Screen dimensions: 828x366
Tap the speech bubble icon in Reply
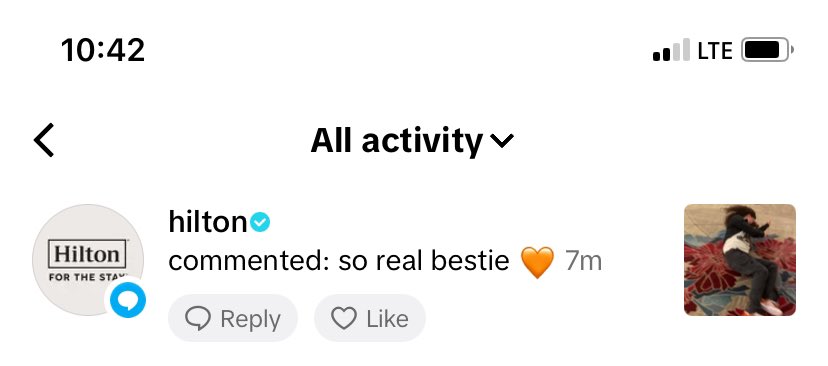pos(198,318)
